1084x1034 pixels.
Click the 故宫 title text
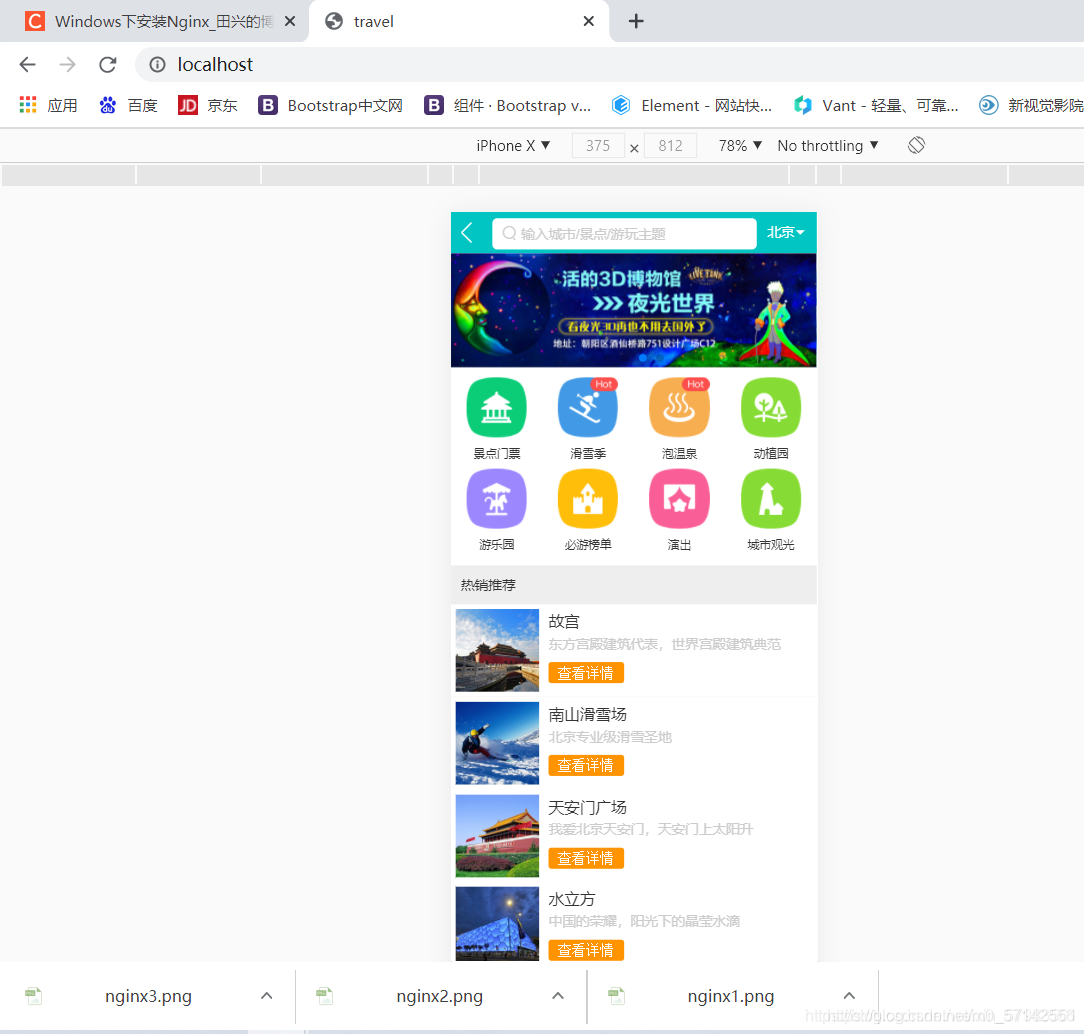564,621
